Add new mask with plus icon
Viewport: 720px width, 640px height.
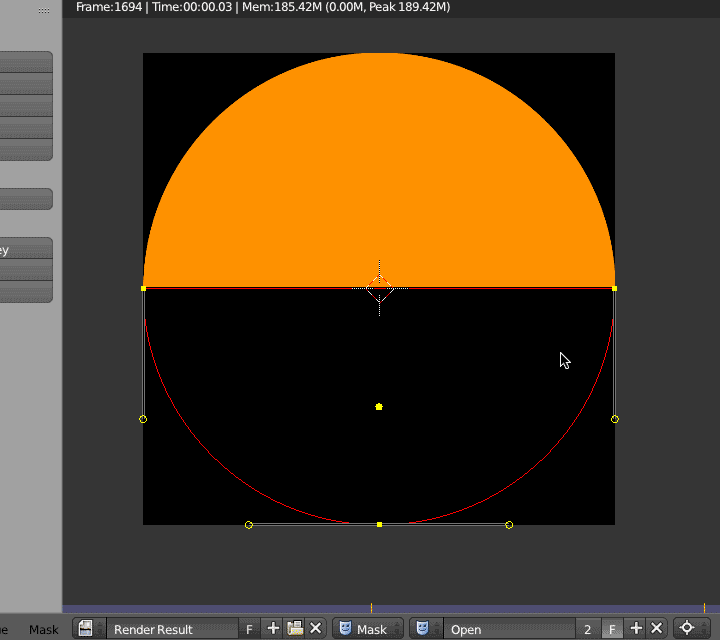(636, 629)
